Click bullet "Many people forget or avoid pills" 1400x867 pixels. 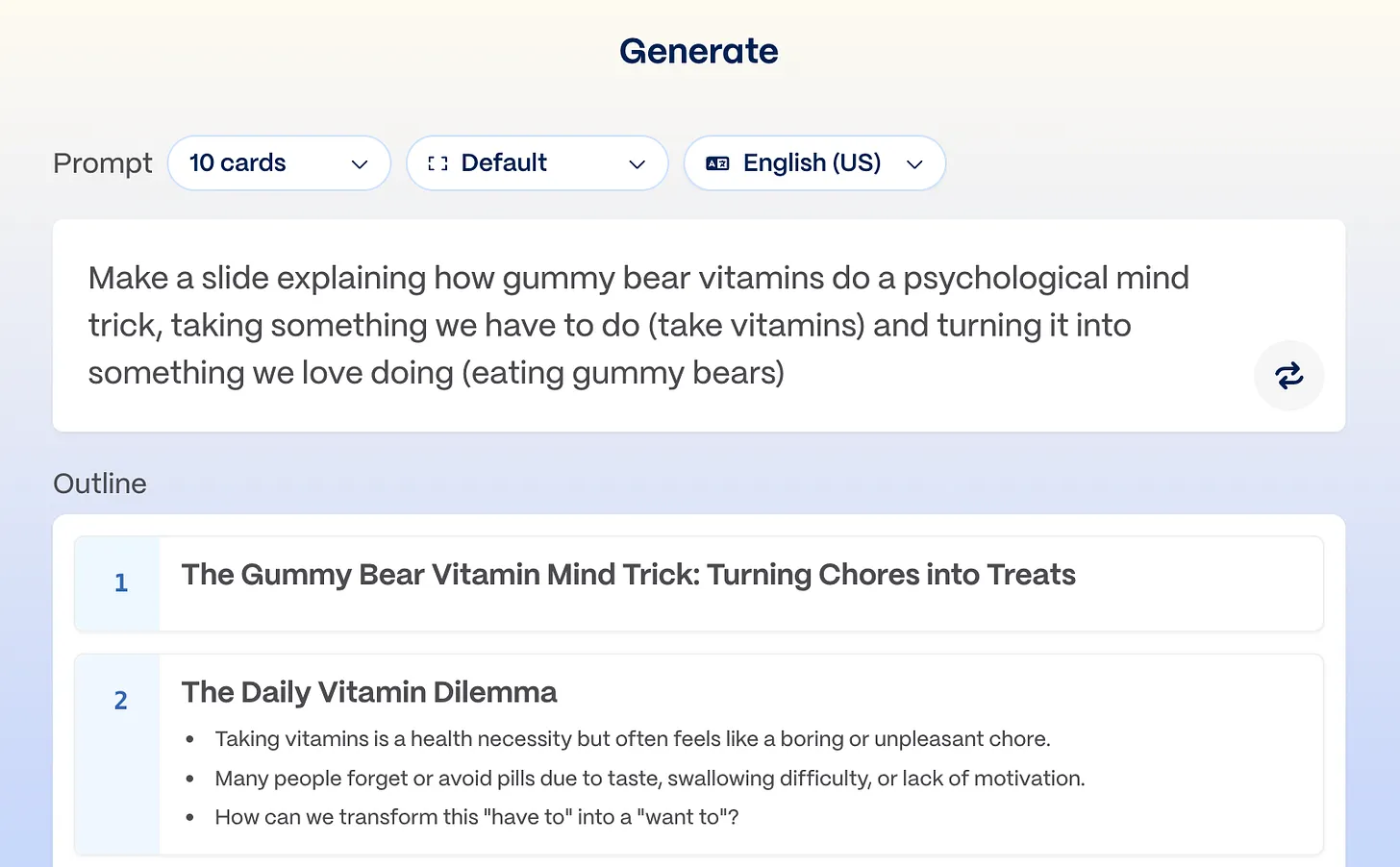coord(649,779)
